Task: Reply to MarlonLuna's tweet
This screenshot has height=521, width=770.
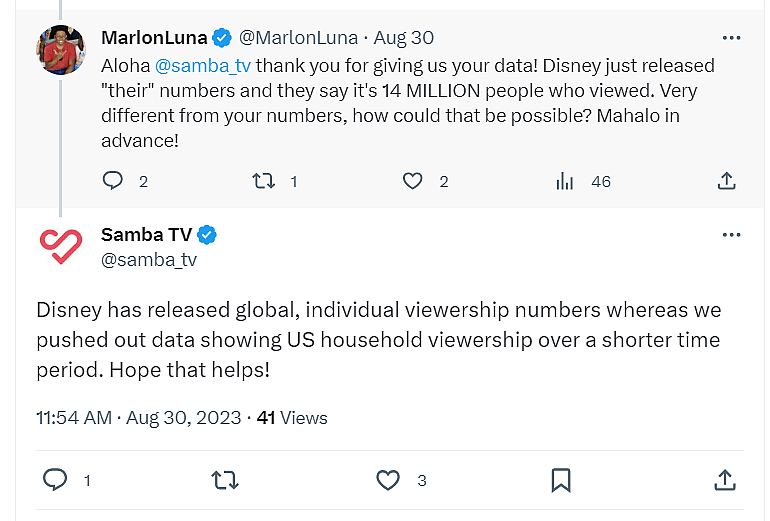Action: [x=114, y=181]
